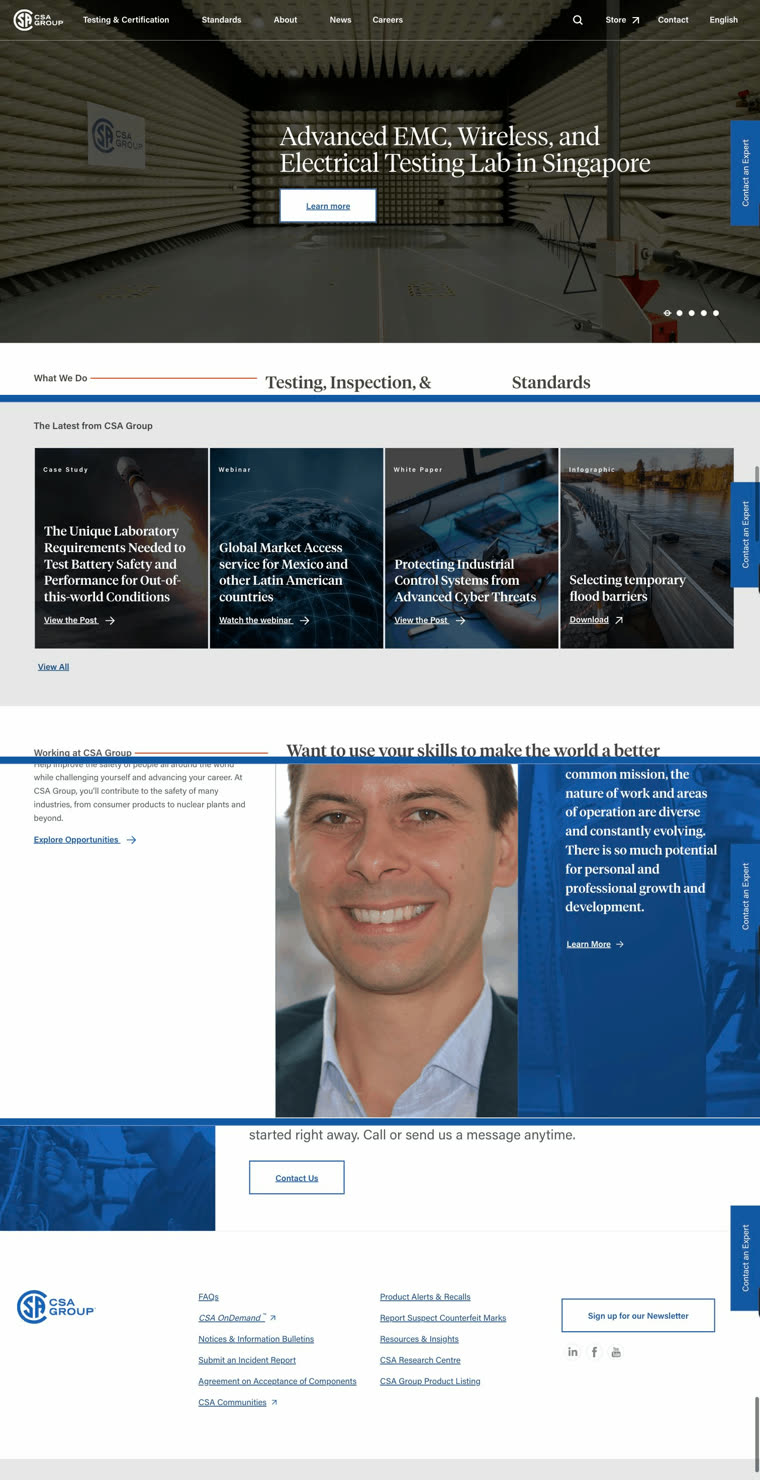Click the page vertical scrollbar thumb
This screenshot has height=1480, width=760.
click(757, 1434)
